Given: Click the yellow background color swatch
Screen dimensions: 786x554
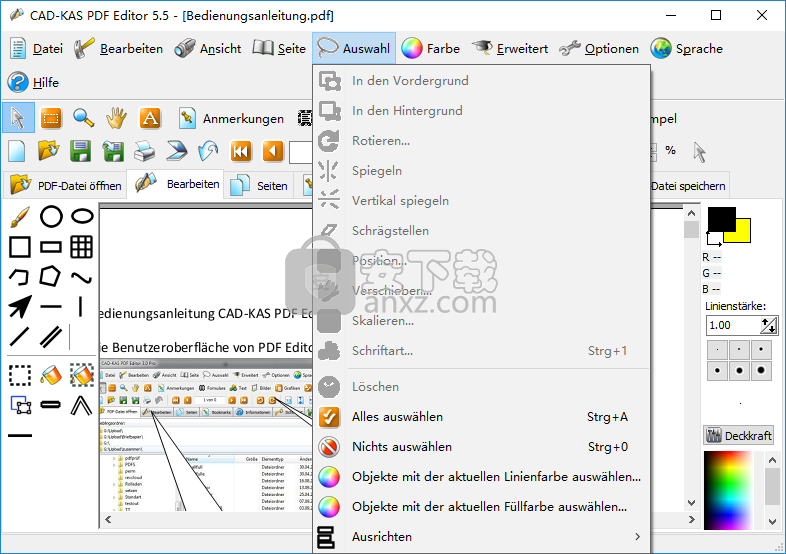Looking at the screenshot, I should [x=743, y=234].
